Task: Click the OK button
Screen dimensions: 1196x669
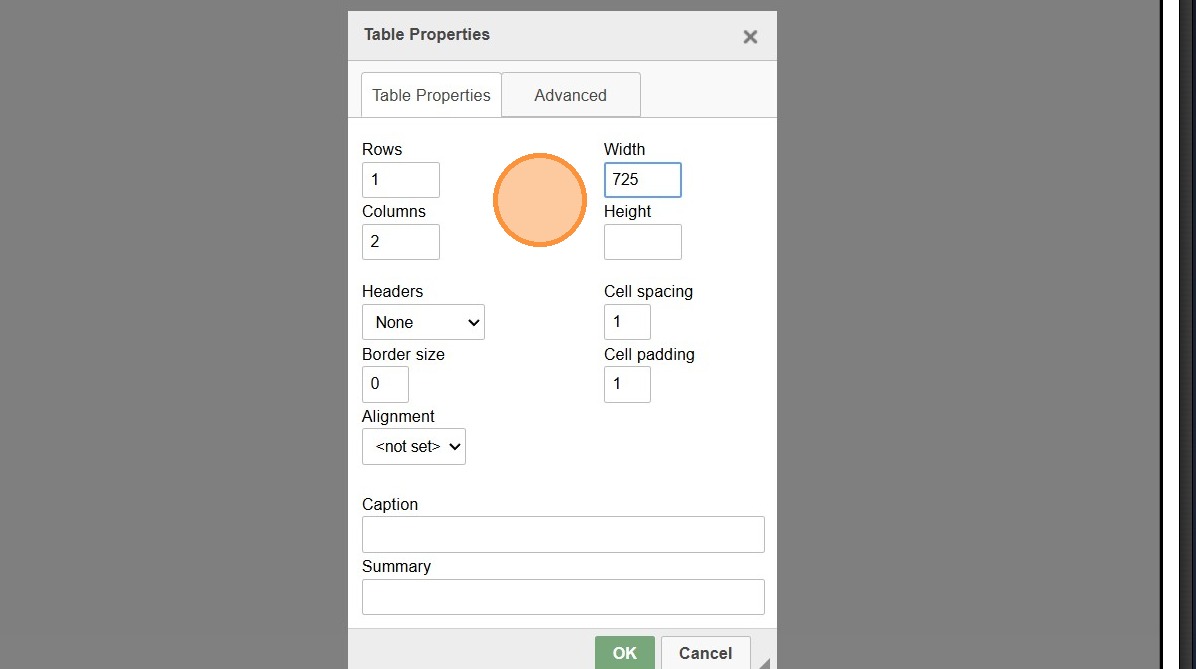Action: point(624,653)
